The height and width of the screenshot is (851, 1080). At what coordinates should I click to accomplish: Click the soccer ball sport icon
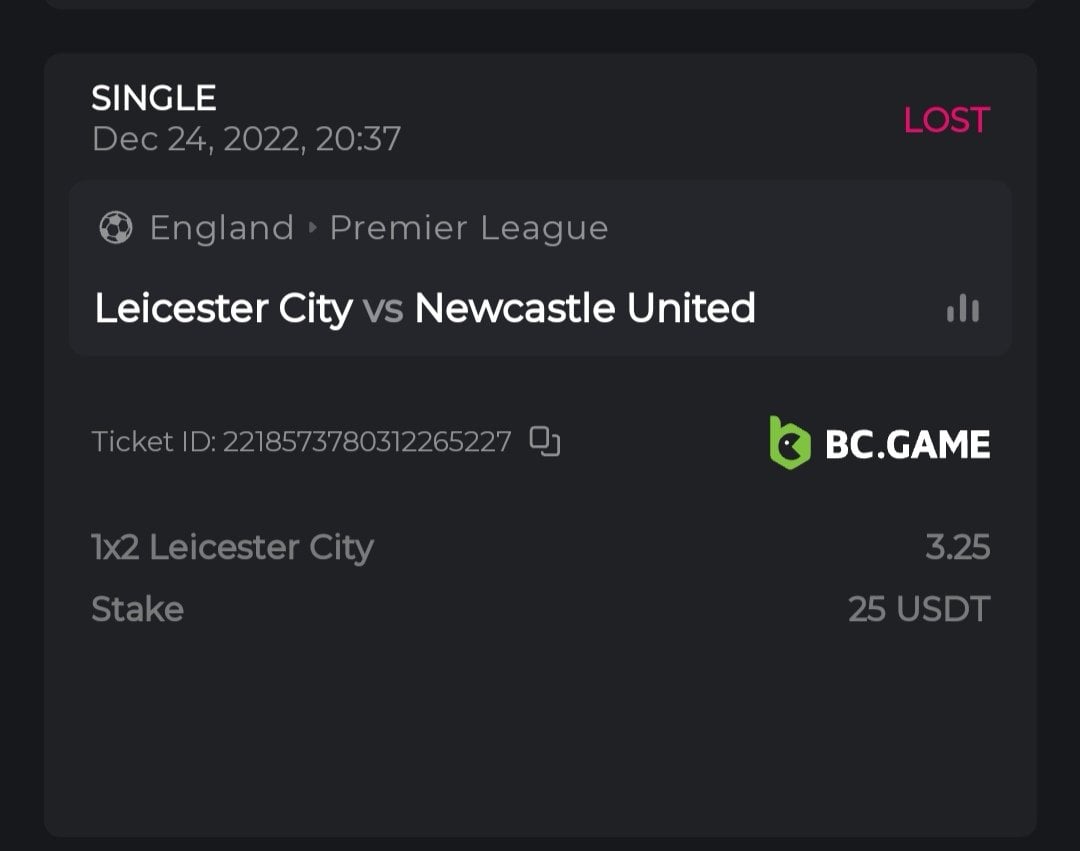115,228
